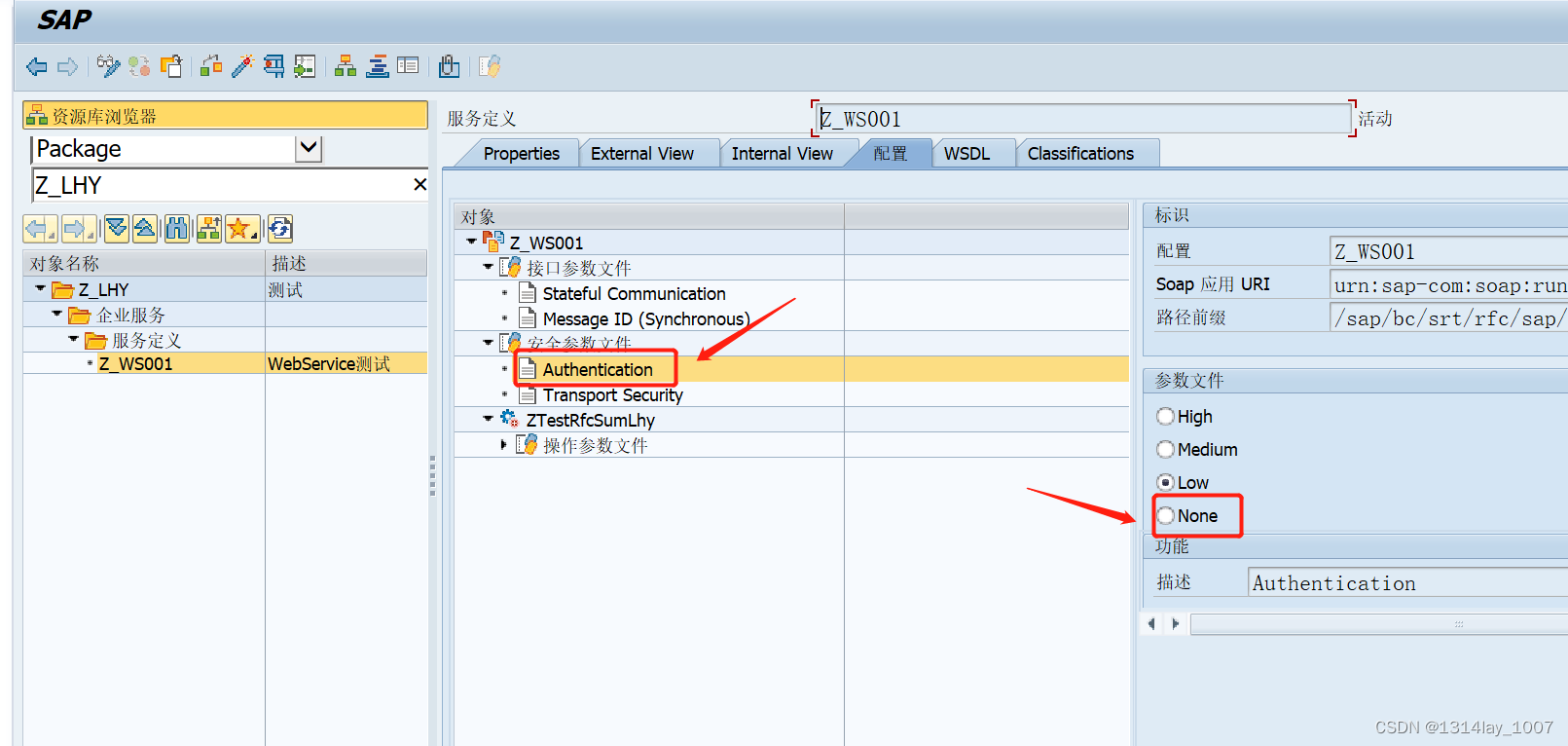Viewport: 1568px width, 746px height.
Task: Click the Test/vise clamp icon
Action: (x=273, y=66)
